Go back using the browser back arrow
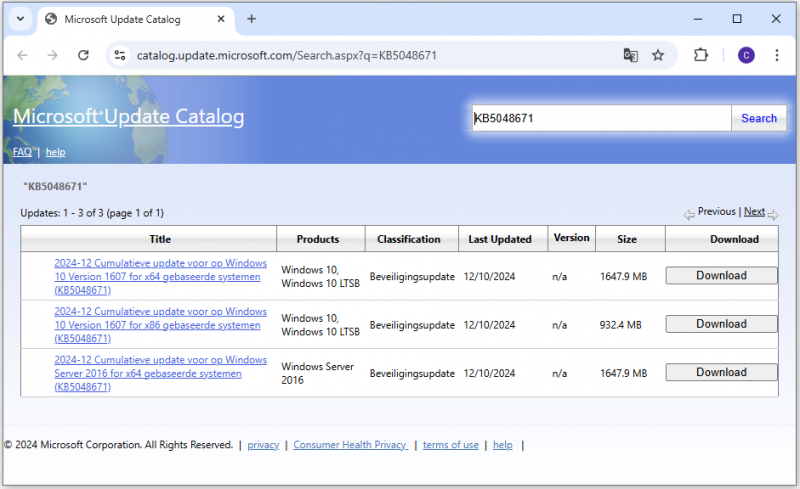800x489 pixels. click(22, 55)
